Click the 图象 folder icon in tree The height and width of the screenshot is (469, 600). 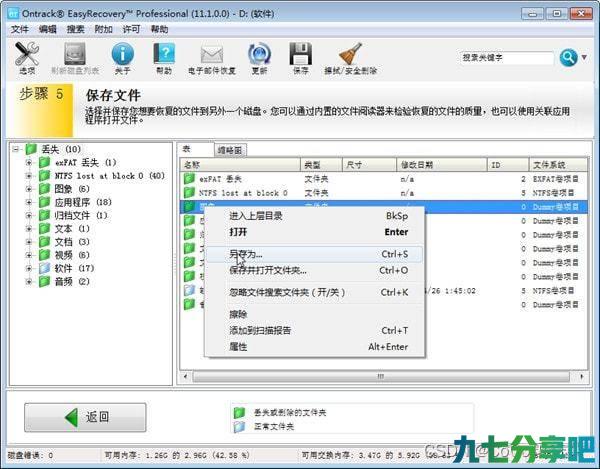(44, 189)
